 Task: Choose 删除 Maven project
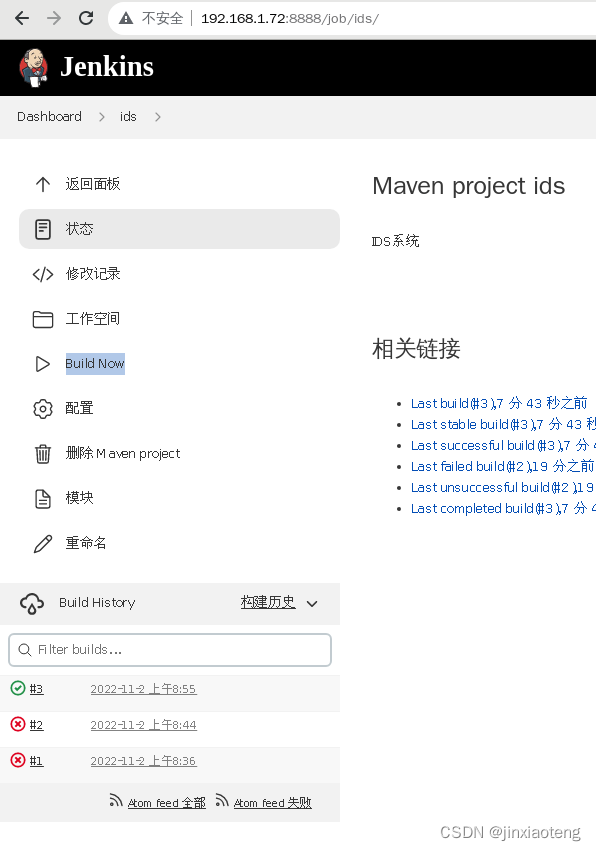coord(123,453)
